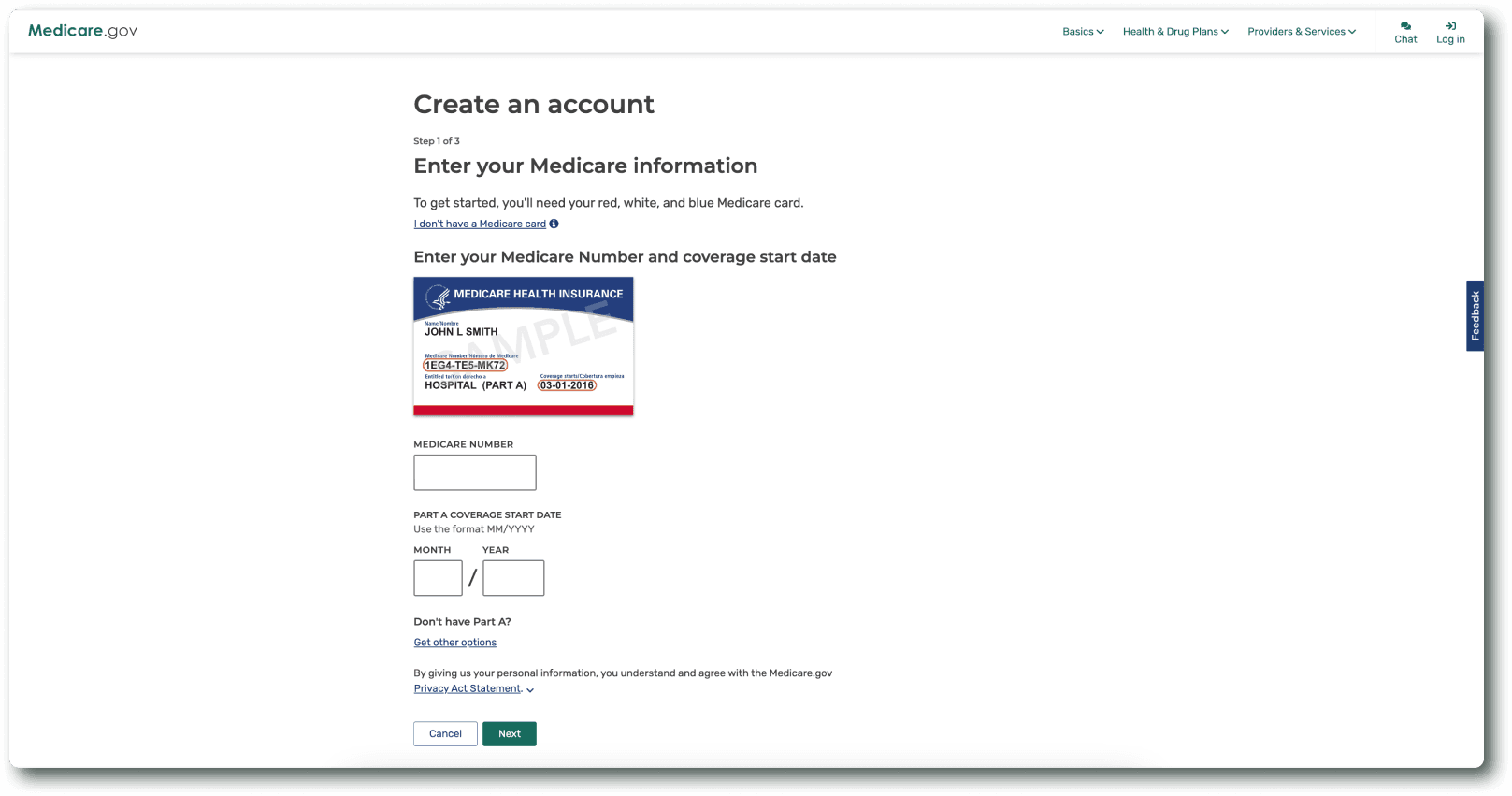The image size is (1512, 796).
Task: Click the Cancel button
Action: click(x=445, y=734)
